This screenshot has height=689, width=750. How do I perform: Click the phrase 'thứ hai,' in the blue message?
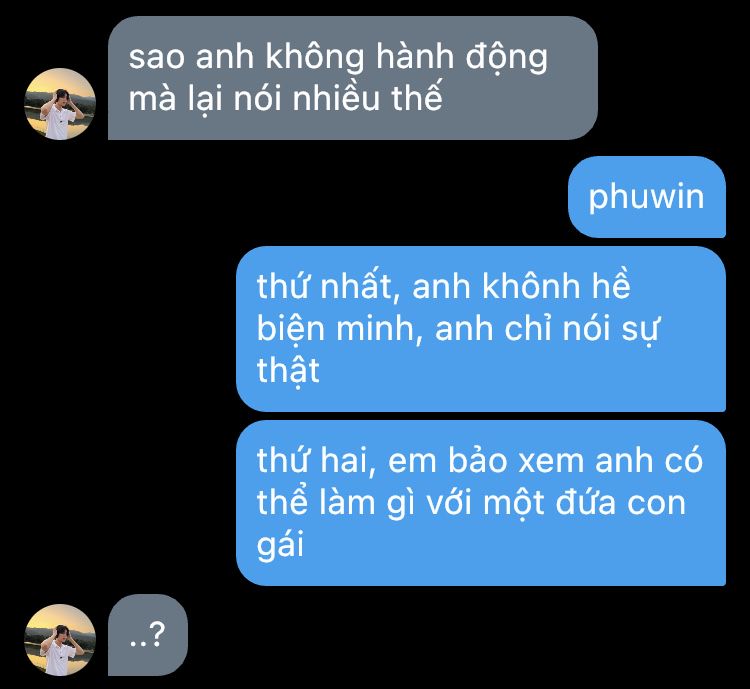click(x=316, y=461)
